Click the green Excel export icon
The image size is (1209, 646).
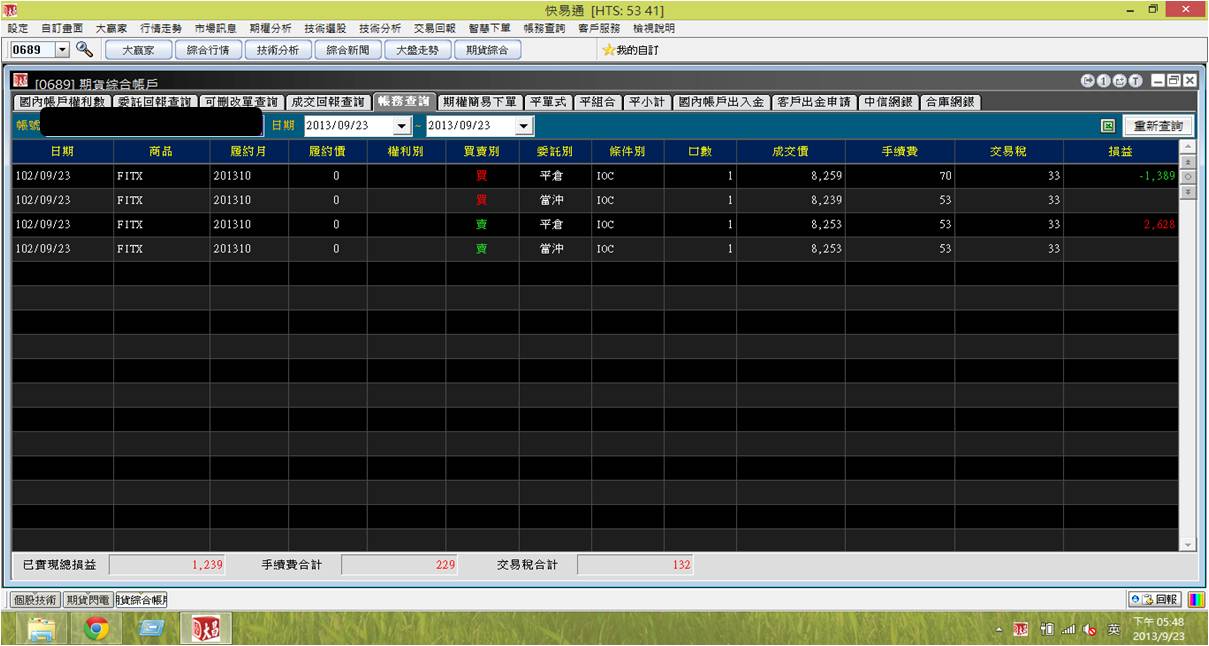[1108, 126]
